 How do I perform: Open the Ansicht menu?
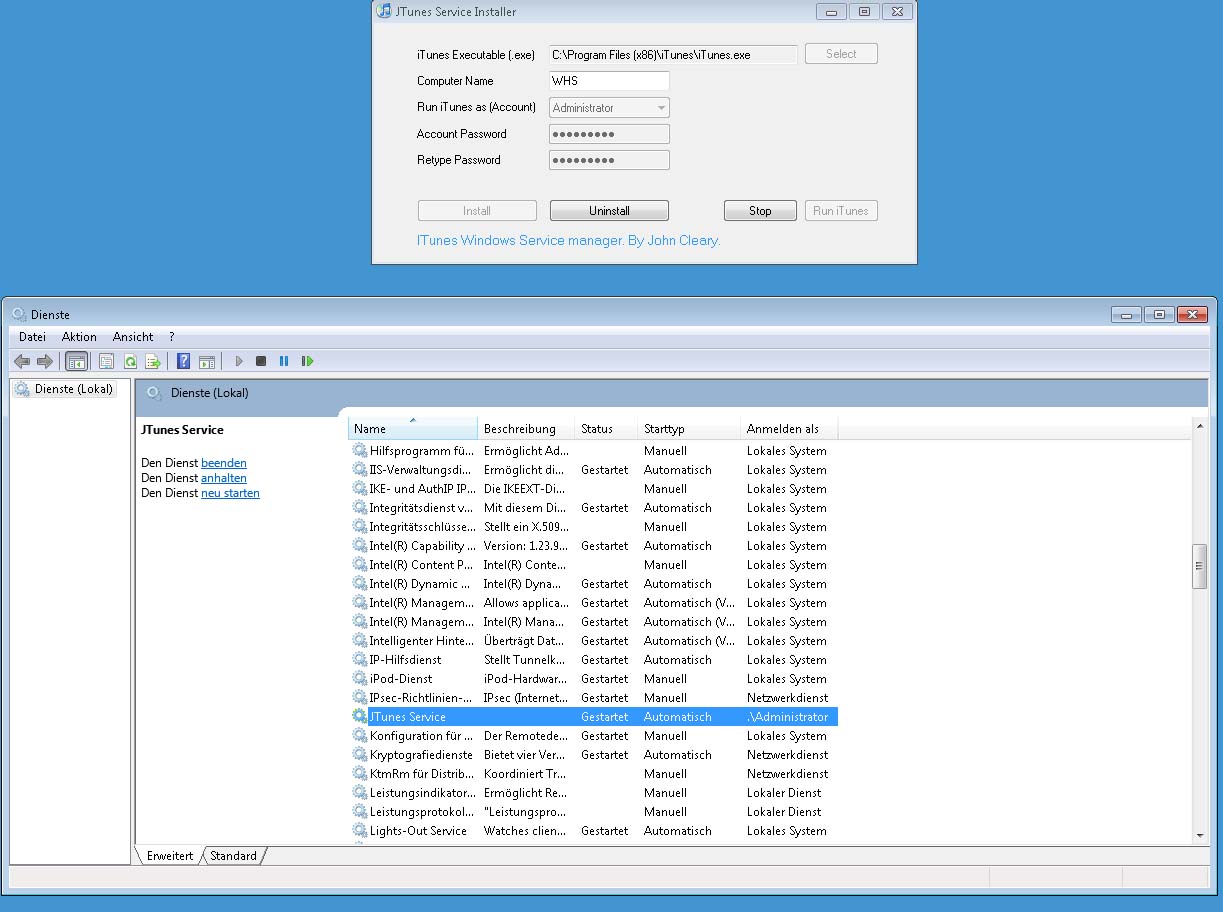(133, 337)
